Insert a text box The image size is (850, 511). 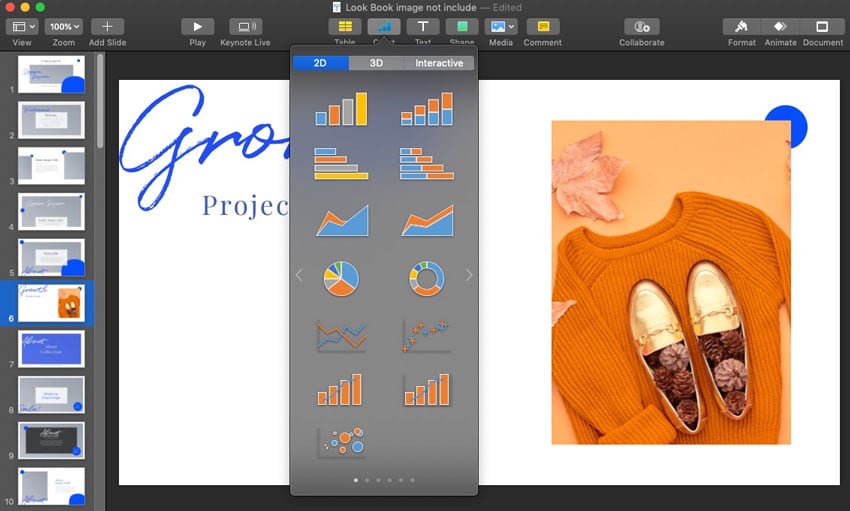(423, 27)
